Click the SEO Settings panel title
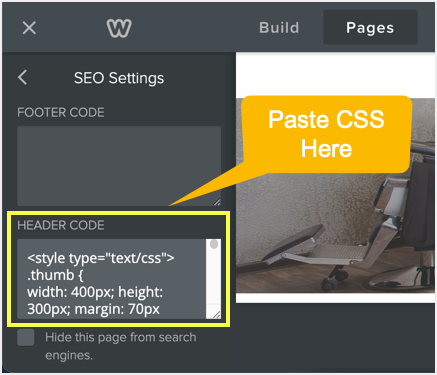The width and height of the screenshot is (437, 375). (119, 78)
